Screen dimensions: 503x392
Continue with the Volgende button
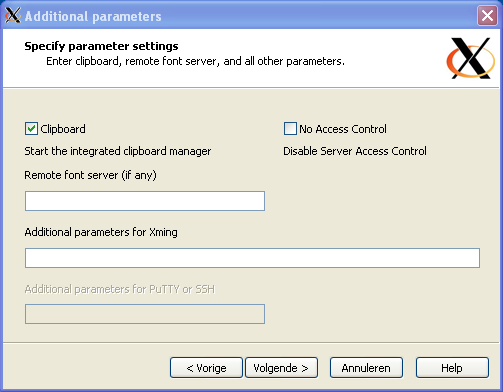click(x=281, y=368)
